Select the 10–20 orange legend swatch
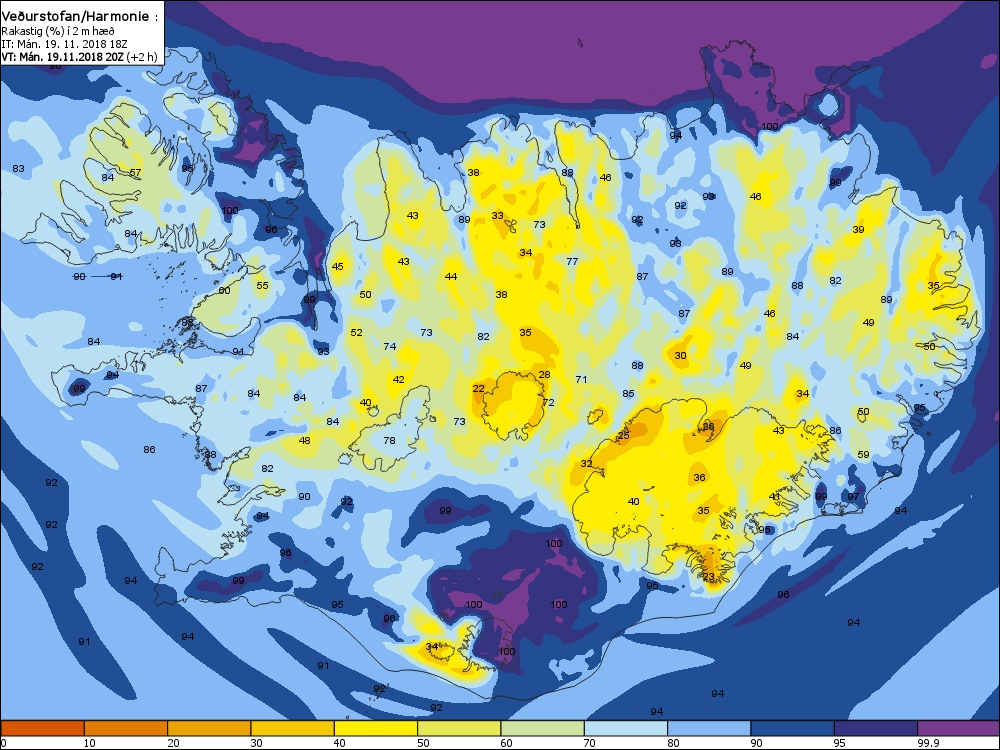Image resolution: width=1000 pixels, height=750 pixels. click(126, 728)
